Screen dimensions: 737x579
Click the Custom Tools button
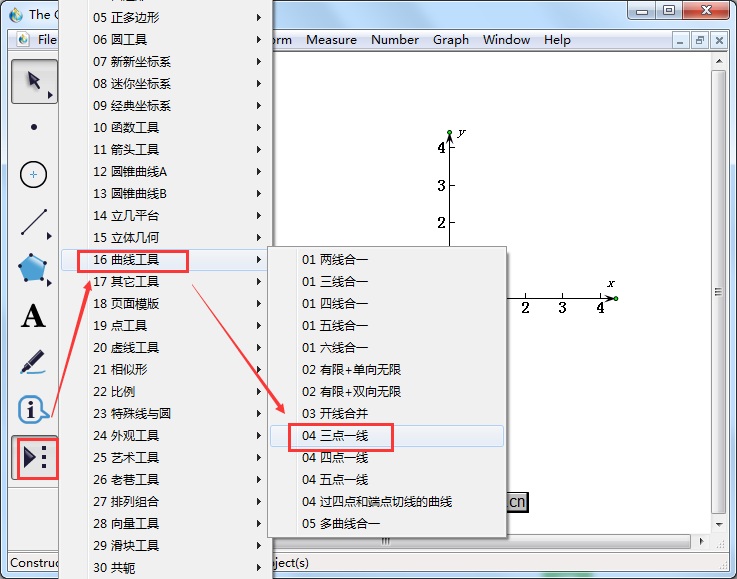tap(34, 458)
